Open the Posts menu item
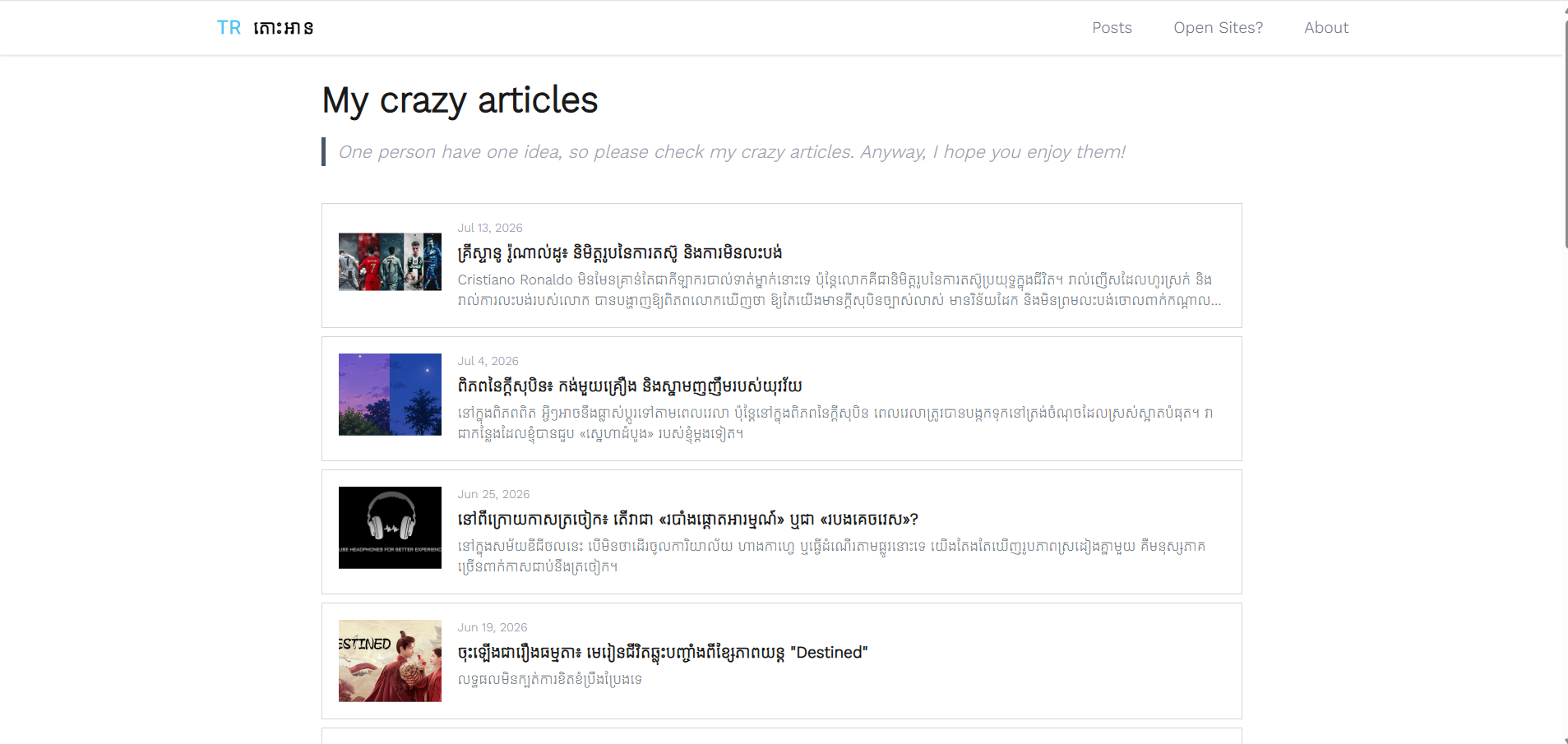Screen dimensions: 1568x744 (1112, 28)
